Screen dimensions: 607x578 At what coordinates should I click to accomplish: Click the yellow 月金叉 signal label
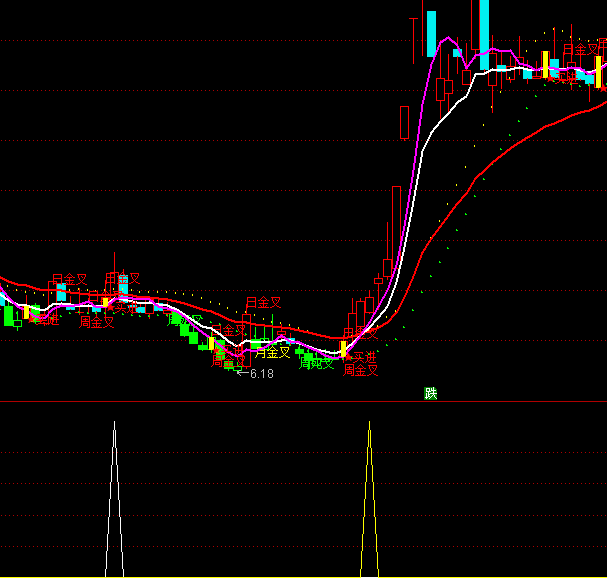(272, 352)
